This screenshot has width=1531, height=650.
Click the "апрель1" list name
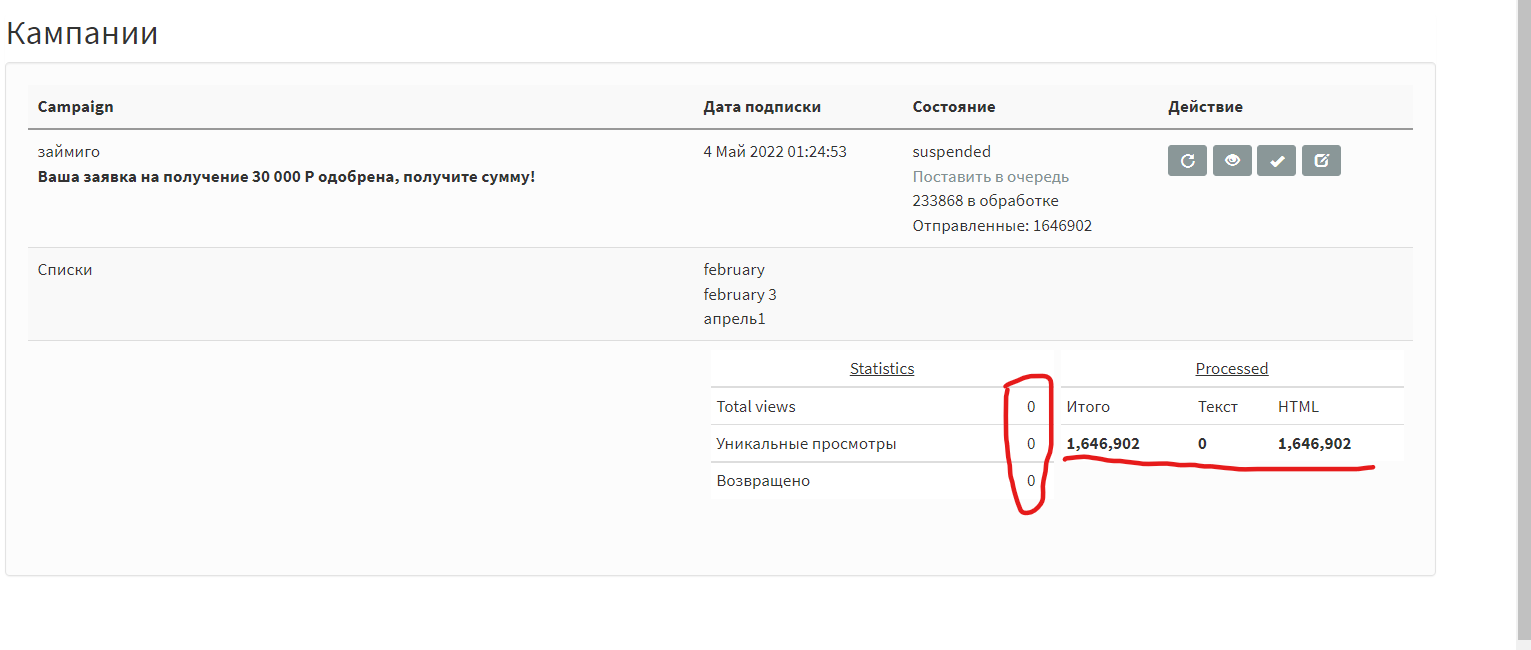pos(734,320)
